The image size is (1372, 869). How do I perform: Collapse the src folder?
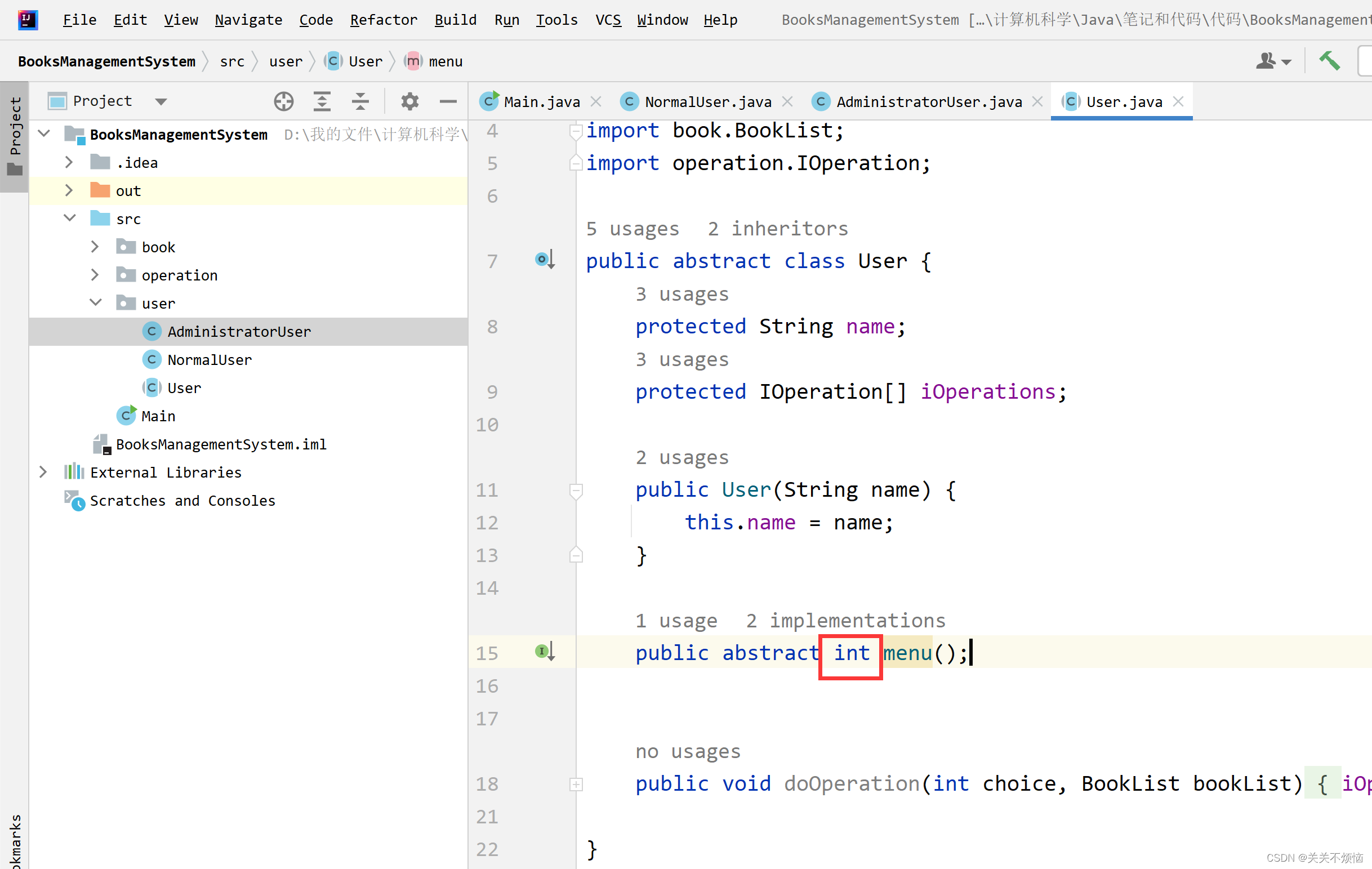pyautogui.click(x=69, y=218)
